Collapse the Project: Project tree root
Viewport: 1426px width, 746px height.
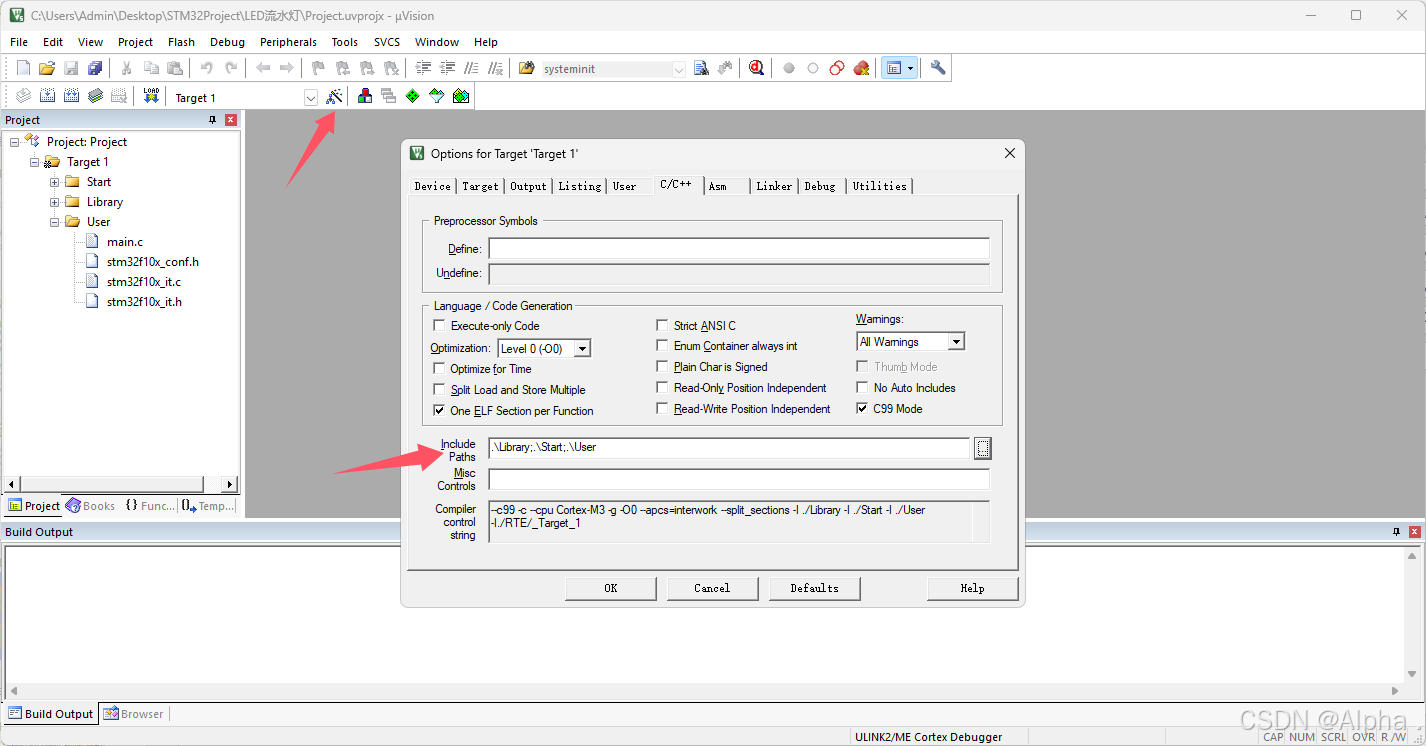[x=15, y=142]
